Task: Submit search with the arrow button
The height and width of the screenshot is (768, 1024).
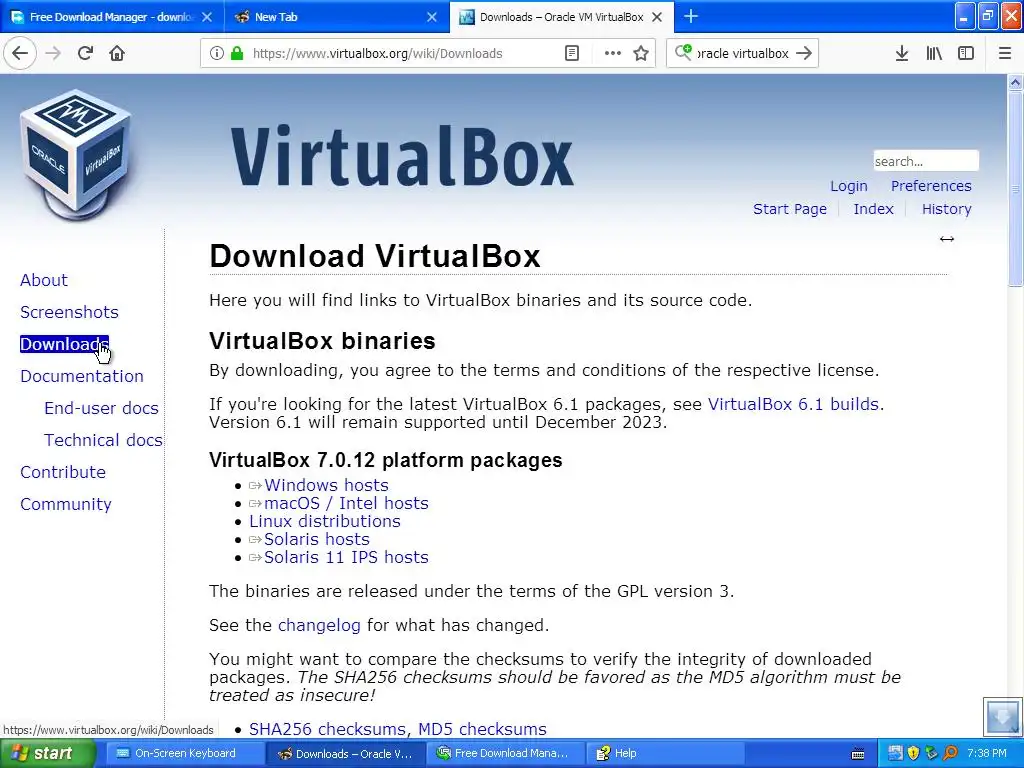Action: [x=805, y=53]
